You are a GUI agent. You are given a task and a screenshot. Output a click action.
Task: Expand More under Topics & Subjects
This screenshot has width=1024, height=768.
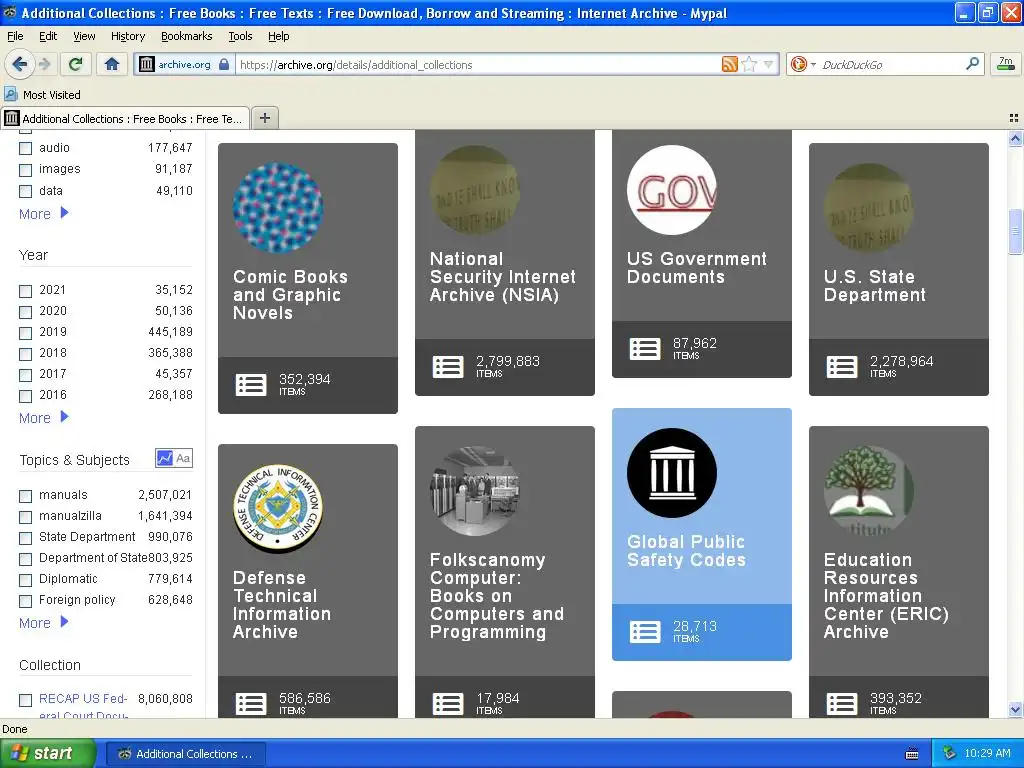coord(44,622)
